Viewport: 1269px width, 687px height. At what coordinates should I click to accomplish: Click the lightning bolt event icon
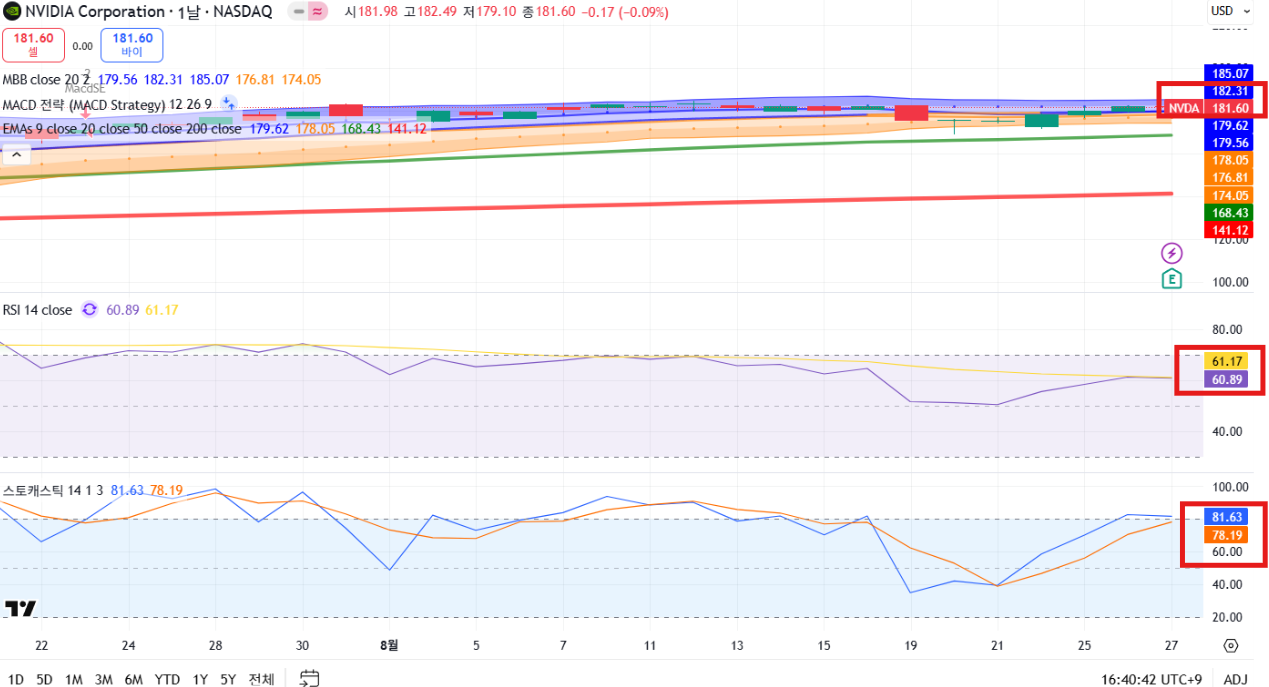coord(1171,253)
